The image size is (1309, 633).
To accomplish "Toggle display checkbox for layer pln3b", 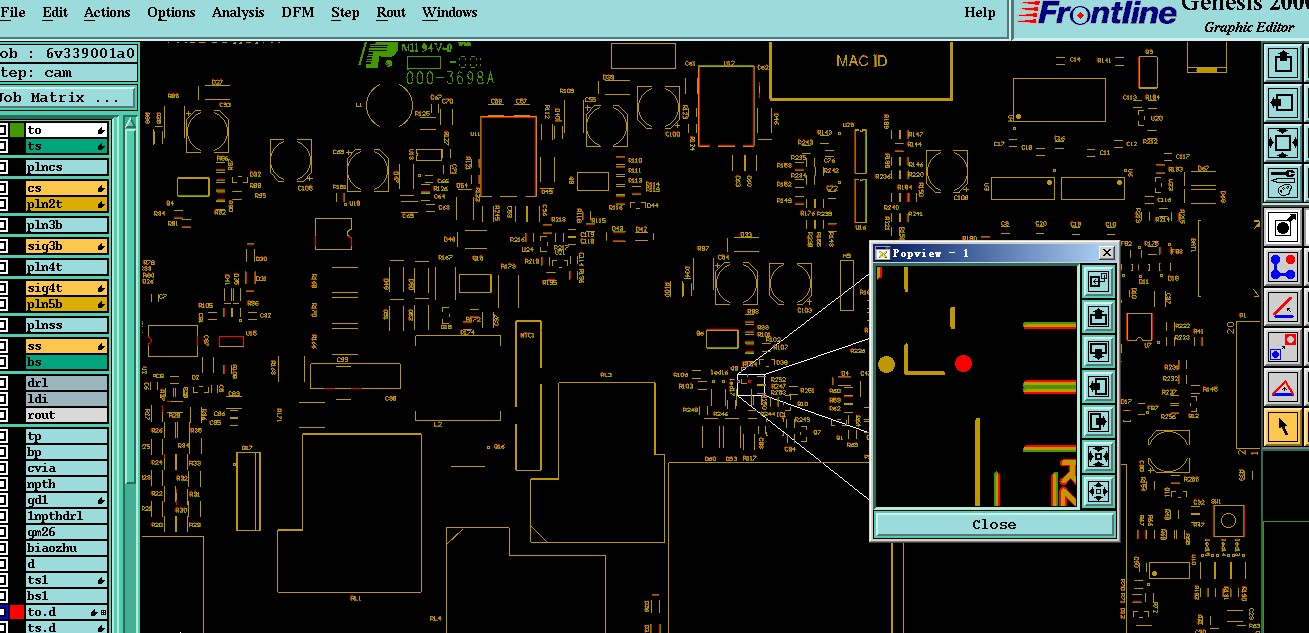I will point(4,226).
